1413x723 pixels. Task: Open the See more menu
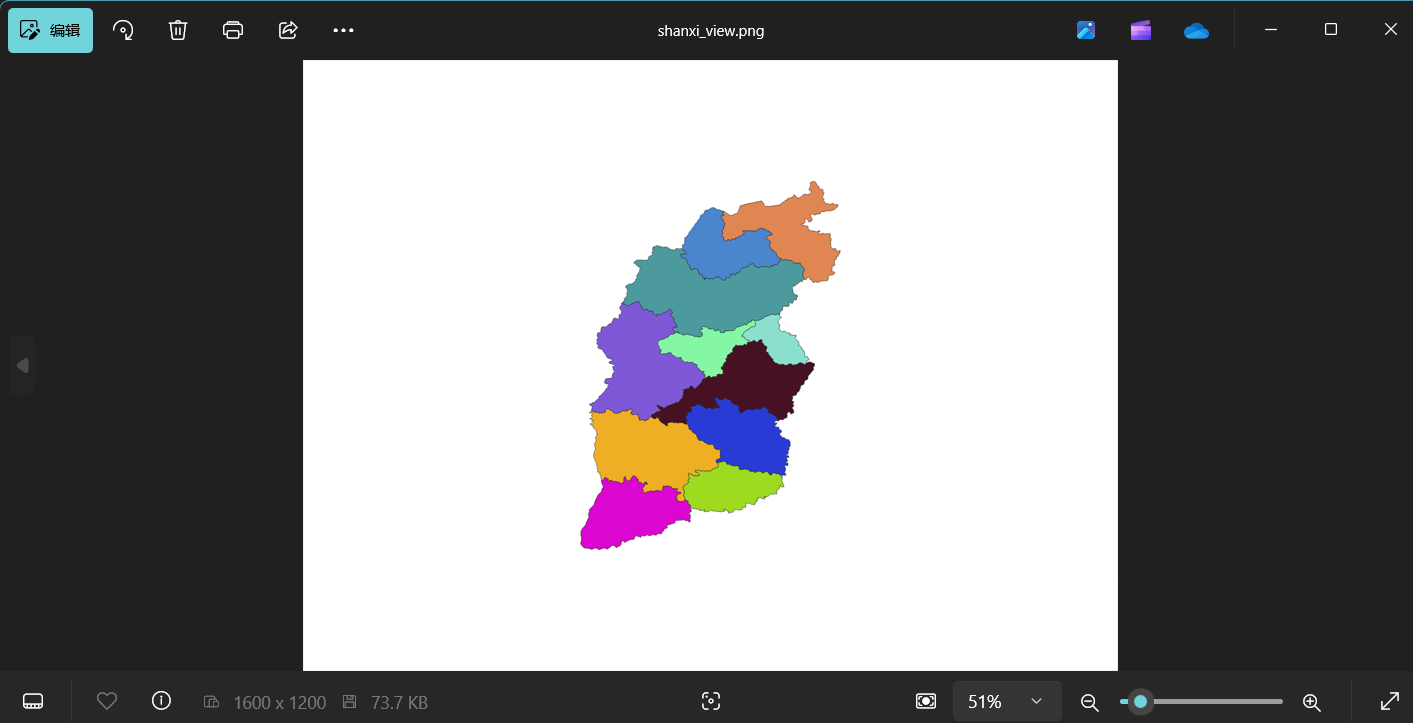[x=343, y=30]
